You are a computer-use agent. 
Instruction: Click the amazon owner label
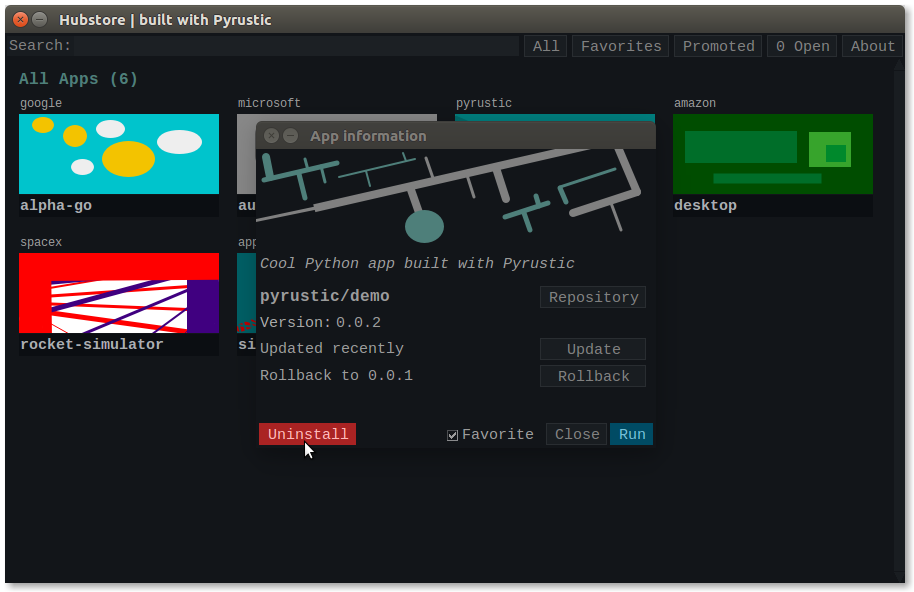pyautogui.click(x=695, y=103)
